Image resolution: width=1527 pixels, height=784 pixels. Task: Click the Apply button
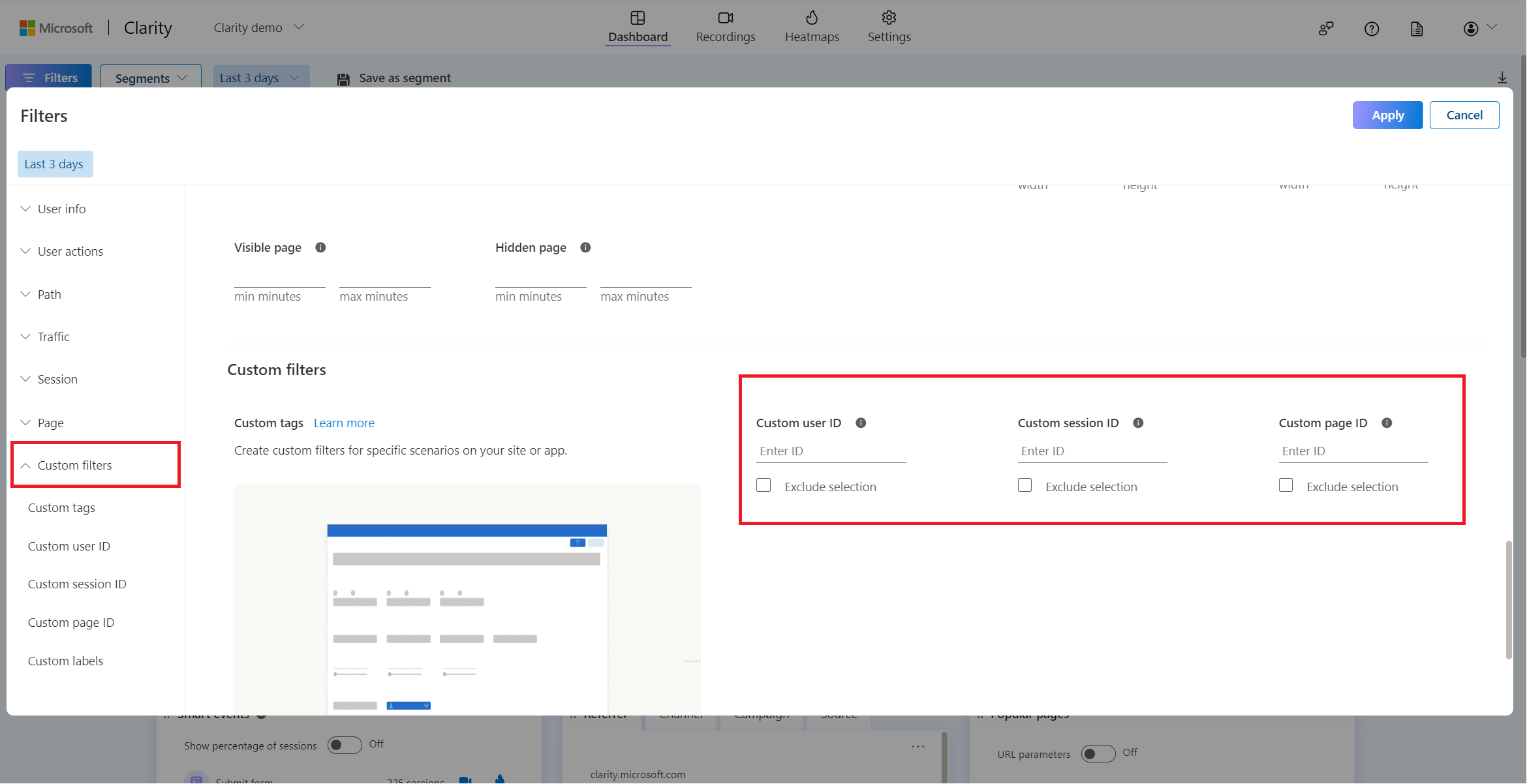coord(1387,115)
